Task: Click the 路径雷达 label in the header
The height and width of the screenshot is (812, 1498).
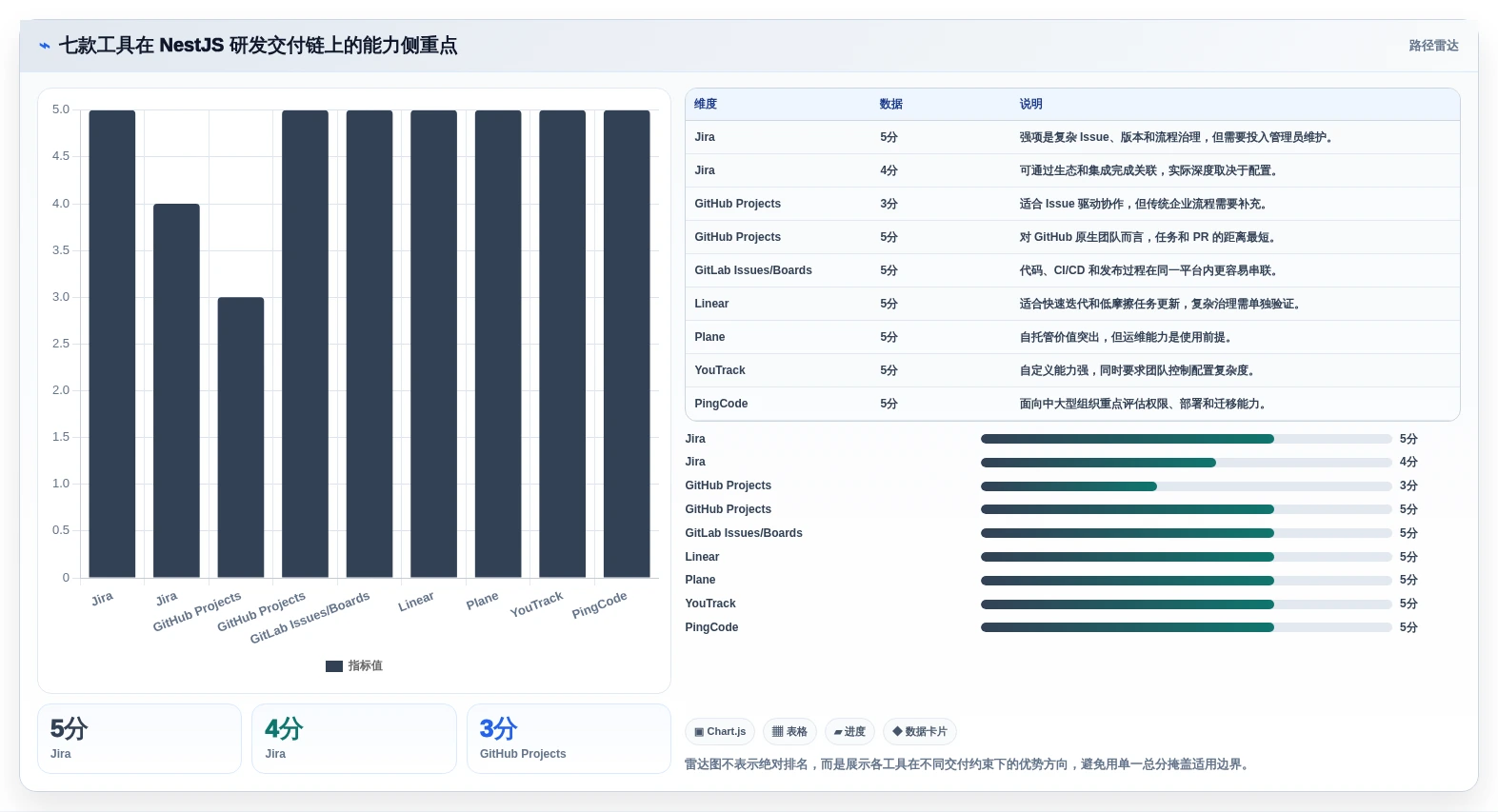Action: click(x=1433, y=46)
